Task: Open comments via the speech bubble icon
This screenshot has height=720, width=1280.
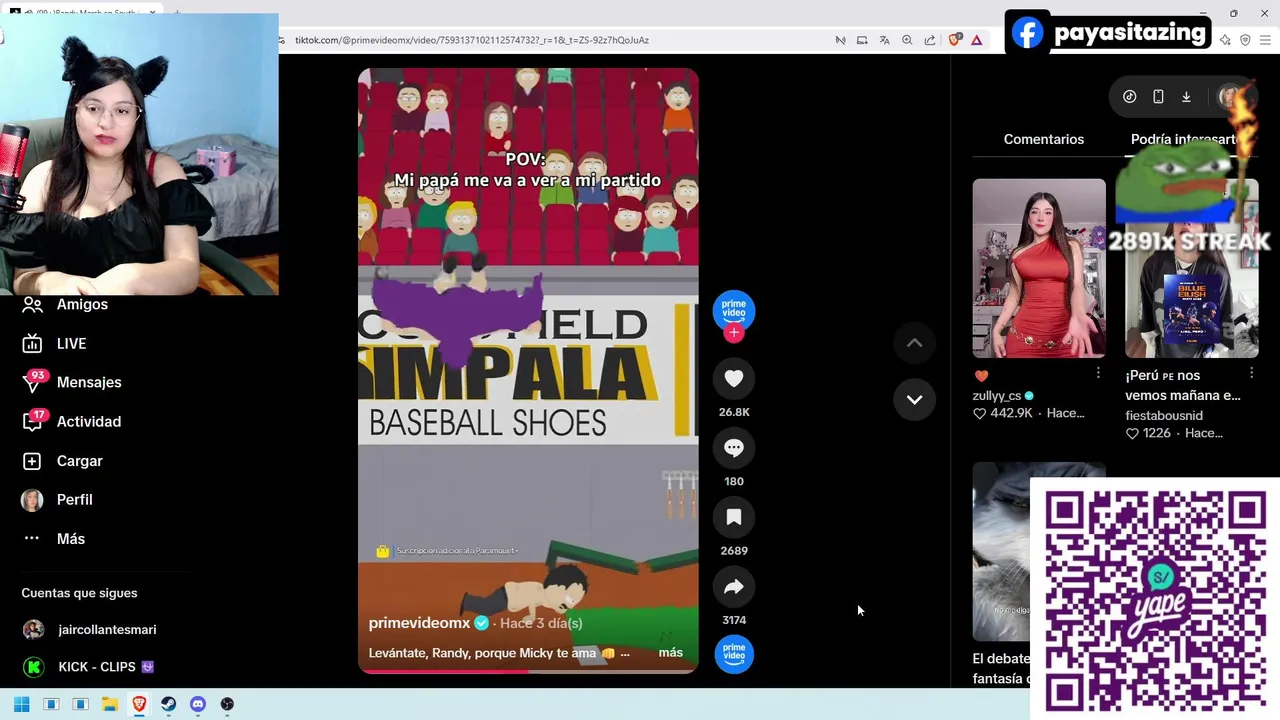Action: (x=734, y=448)
